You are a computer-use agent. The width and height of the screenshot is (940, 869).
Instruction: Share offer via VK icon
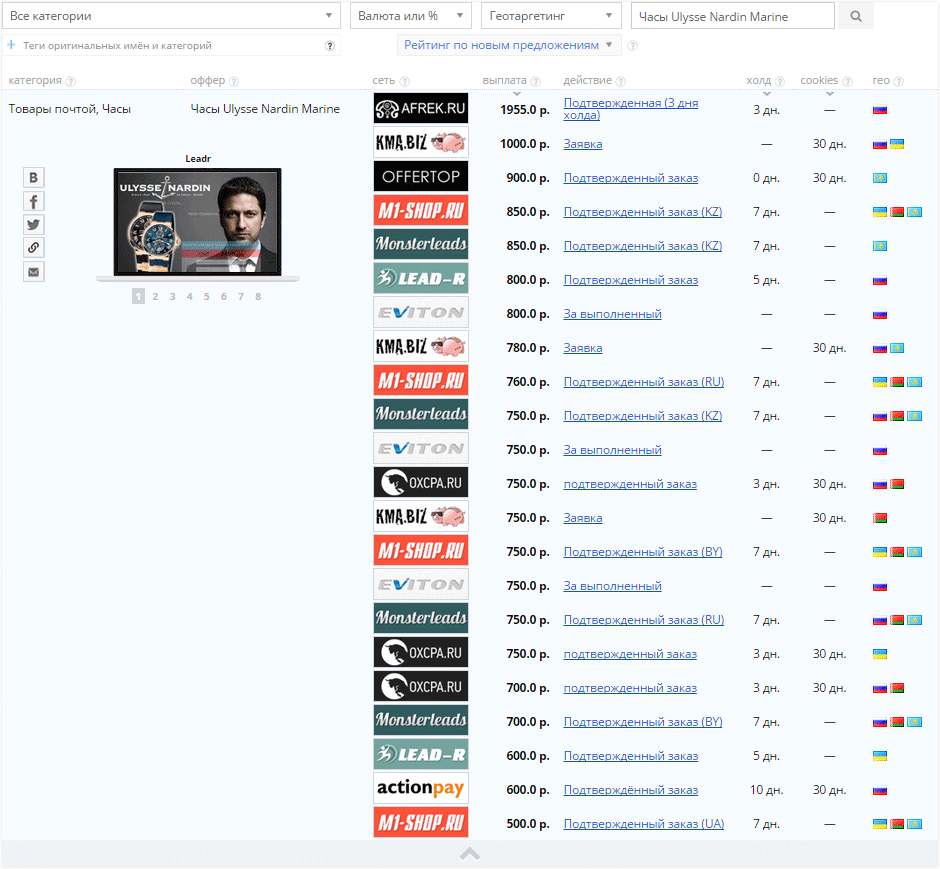[34, 177]
